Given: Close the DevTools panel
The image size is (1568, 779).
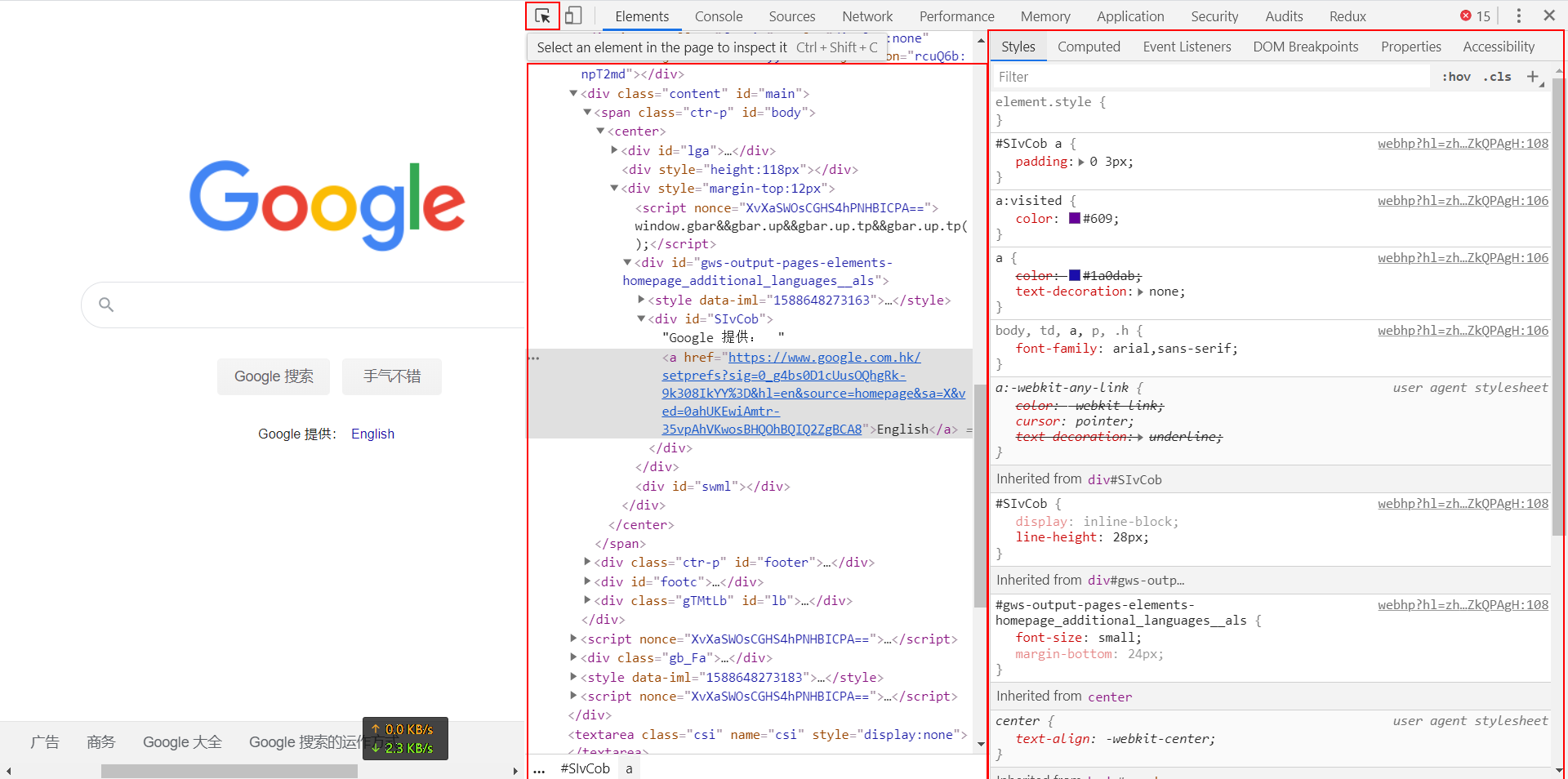Looking at the screenshot, I should coord(1549,16).
